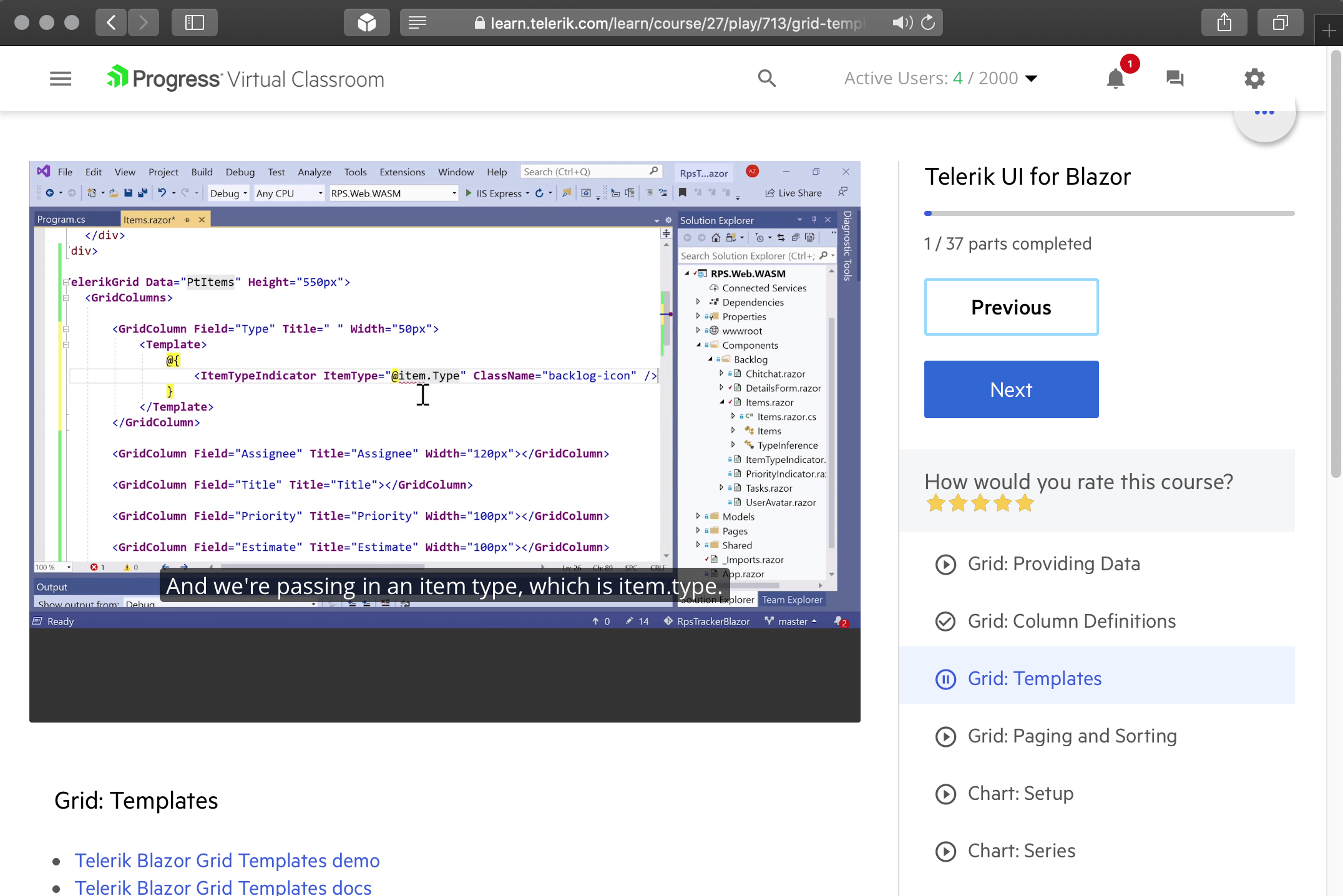Image resolution: width=1343 pixels, height=896 pixels.
Task: Click the Safari share icon
Action: pos(1224,23)
